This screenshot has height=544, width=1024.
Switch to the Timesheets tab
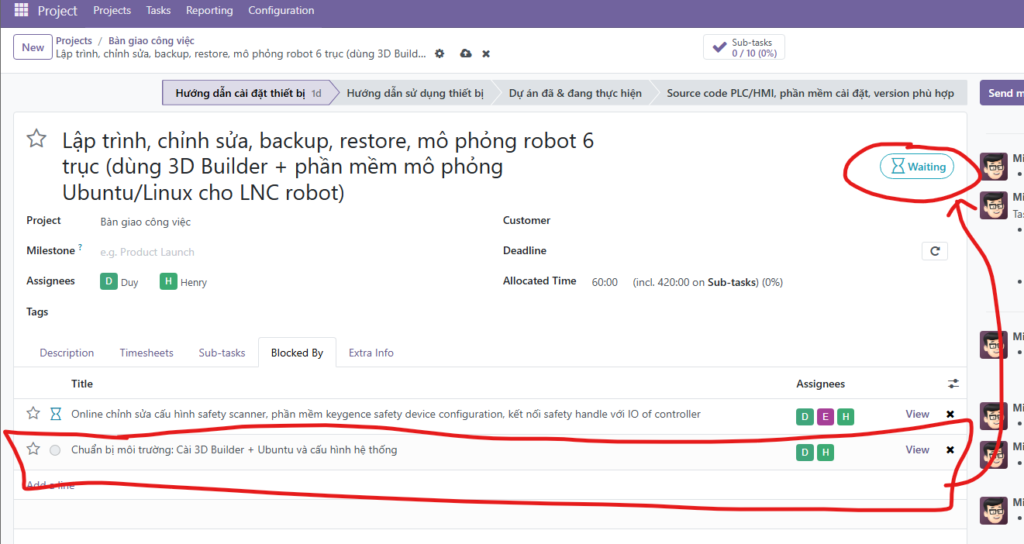pos(146,353)
